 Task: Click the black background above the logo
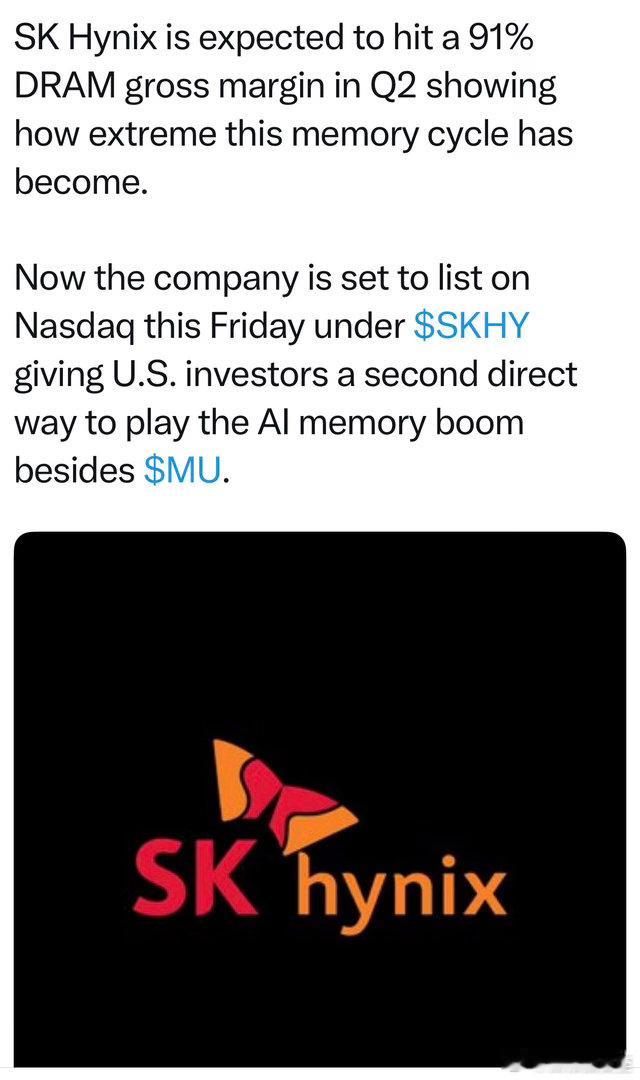[320, 634]
